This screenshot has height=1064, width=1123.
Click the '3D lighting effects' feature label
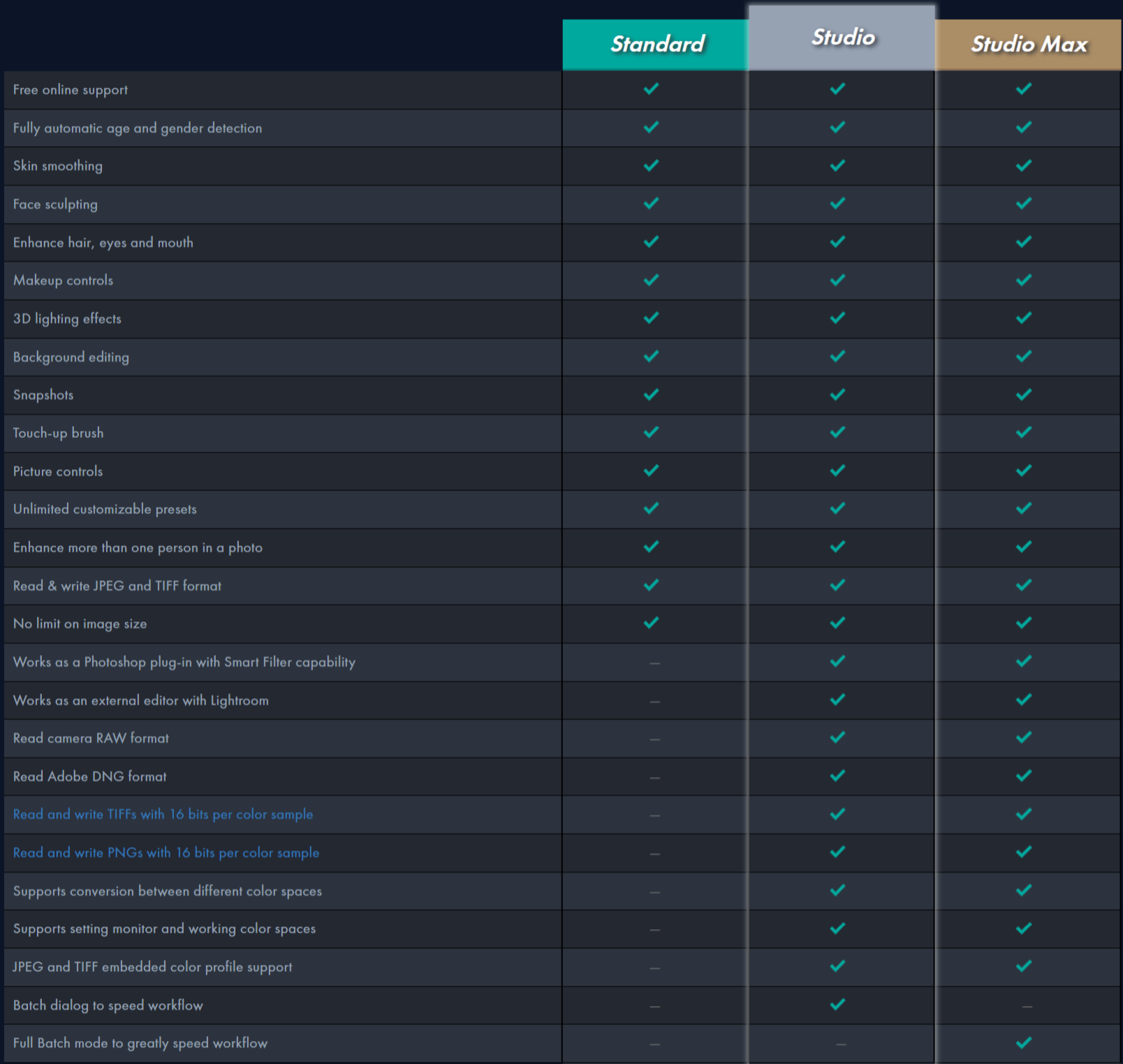point(67,319)
